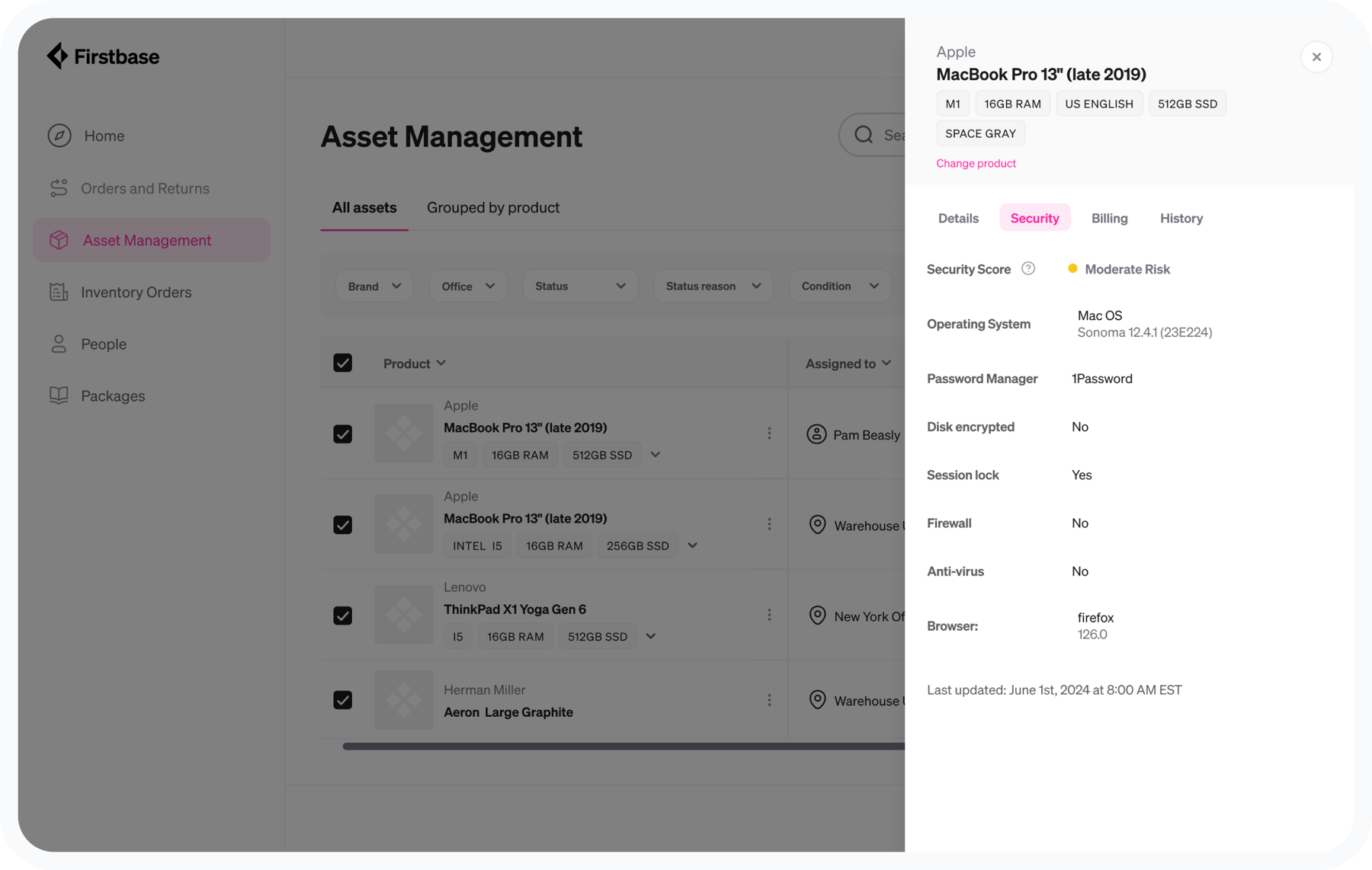Open Inventory Orders via its sidebar icon

[58, 292]
